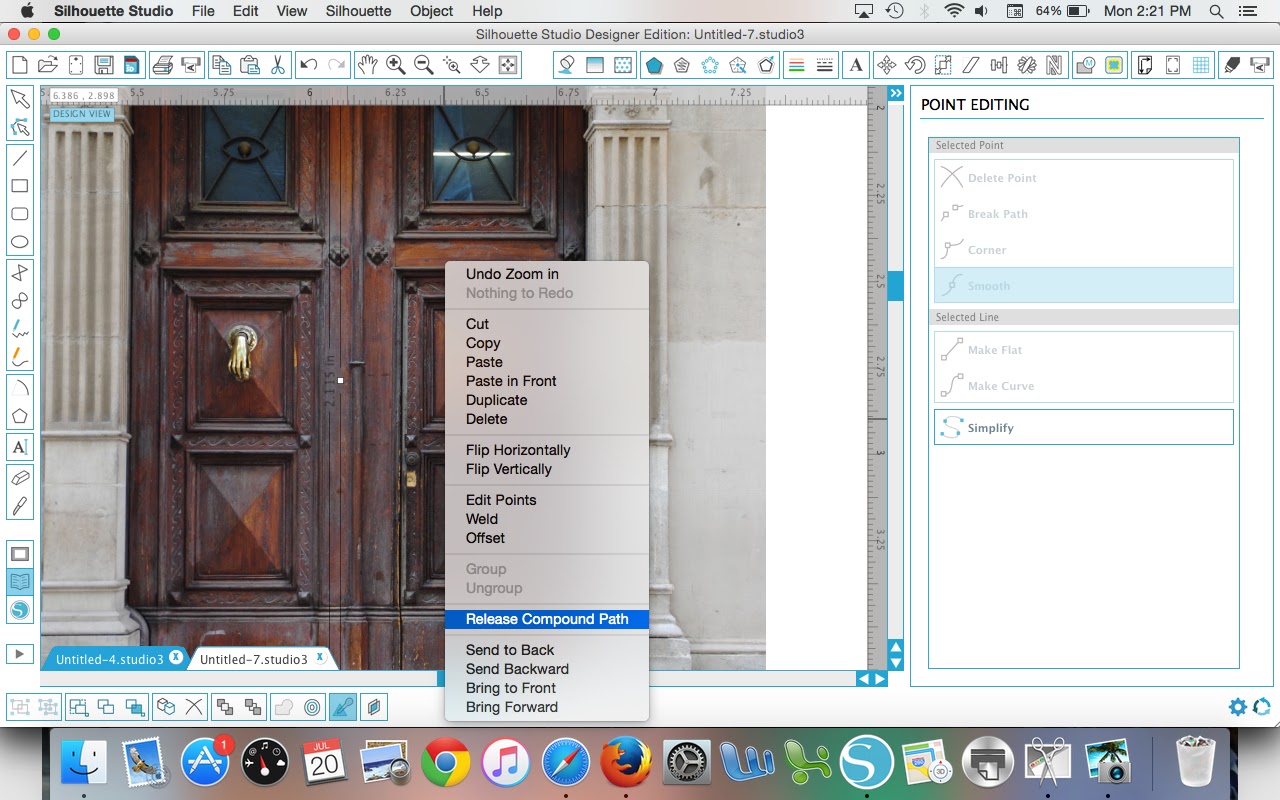Open the Rotate panel icon

coord(914,65)
